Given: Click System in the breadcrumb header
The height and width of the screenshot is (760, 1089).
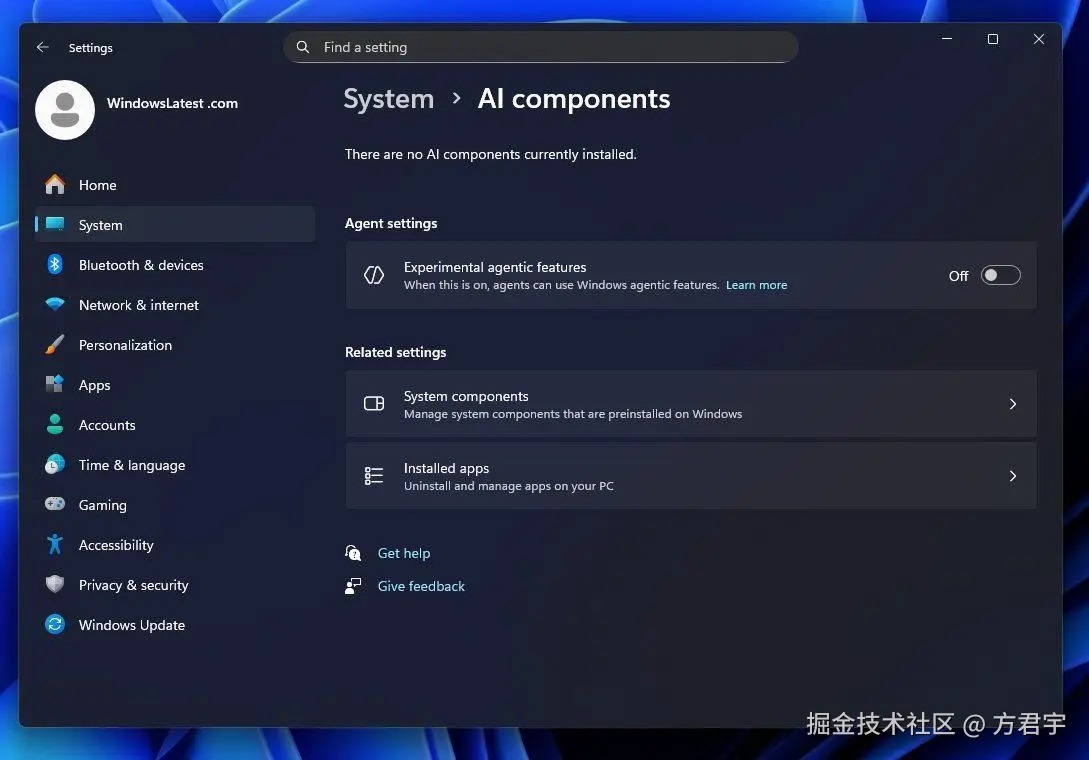Looking at the screenshot, I should coord(388,99).
